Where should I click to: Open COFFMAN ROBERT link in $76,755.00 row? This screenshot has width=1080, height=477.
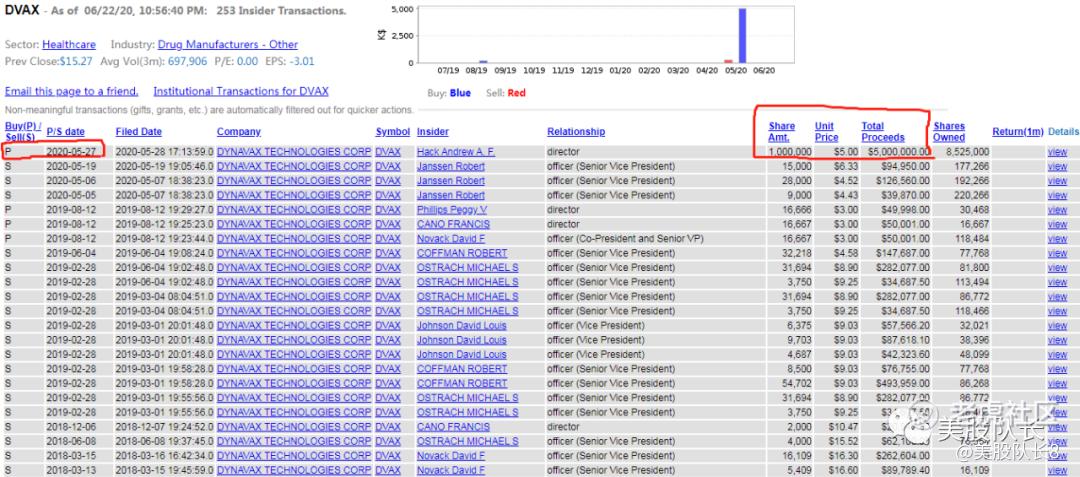point(461,369)
